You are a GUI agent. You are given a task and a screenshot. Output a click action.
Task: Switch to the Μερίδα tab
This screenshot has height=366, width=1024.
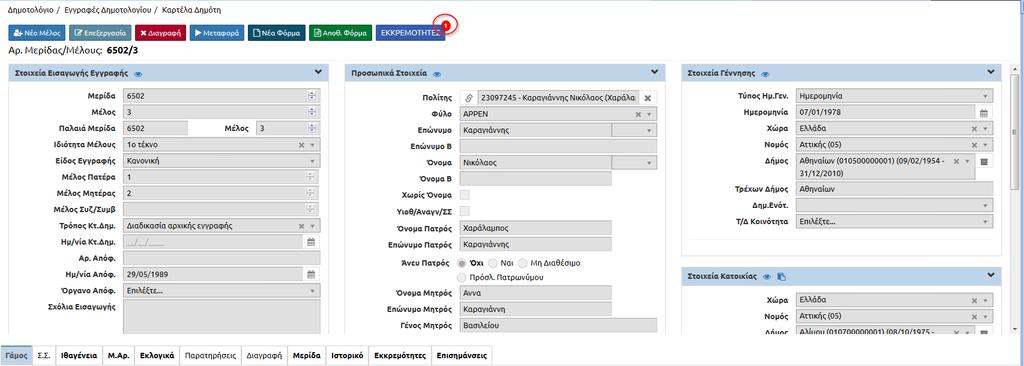(x=307, y=356)
